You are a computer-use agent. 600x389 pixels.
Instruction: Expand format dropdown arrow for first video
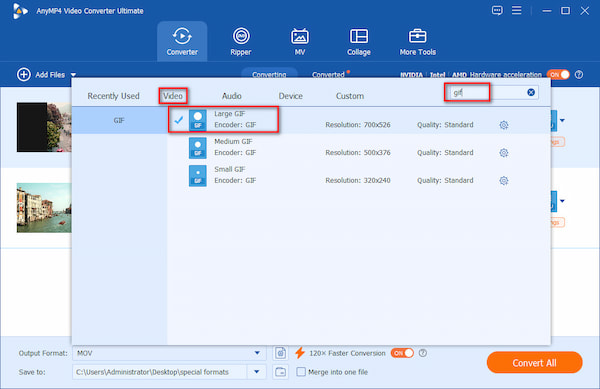click(x=562, y=120)
